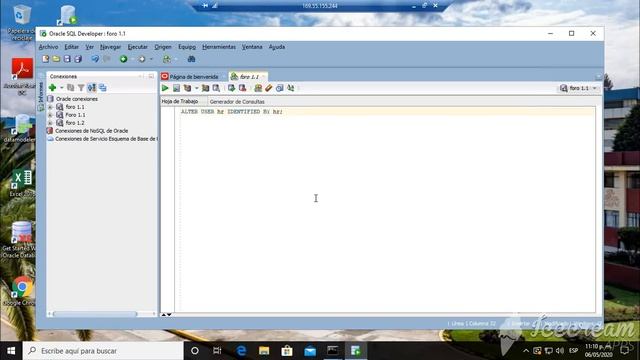Click the New file icon in main toolbar
640x360 pixels.
click(x=46, y=59)
